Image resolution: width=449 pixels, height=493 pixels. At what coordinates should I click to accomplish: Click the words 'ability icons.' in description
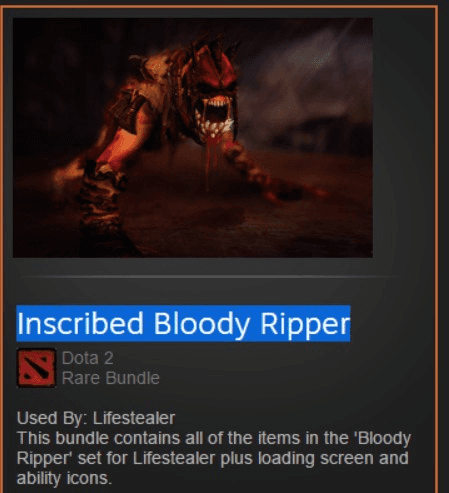pyautogui.click(x=64, y=478)
